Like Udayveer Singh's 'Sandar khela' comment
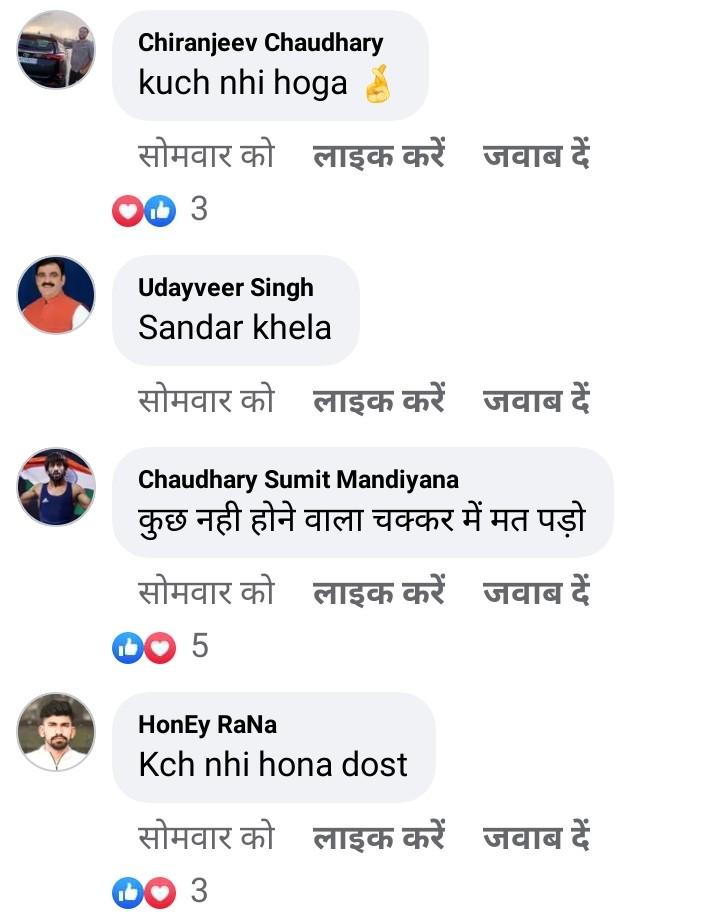 point(379,400)
